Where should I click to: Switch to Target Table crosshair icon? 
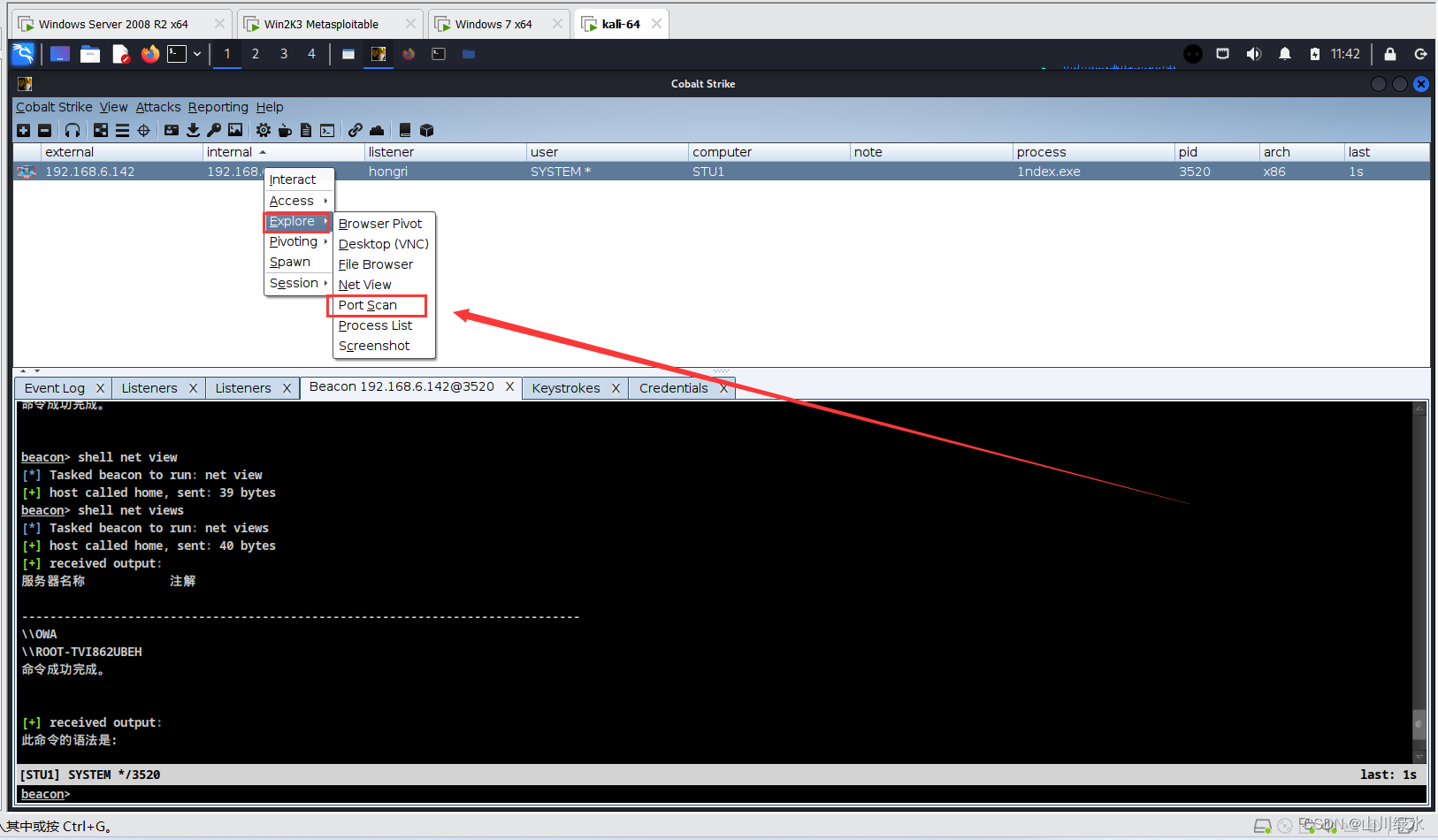[x=143, y=130]
